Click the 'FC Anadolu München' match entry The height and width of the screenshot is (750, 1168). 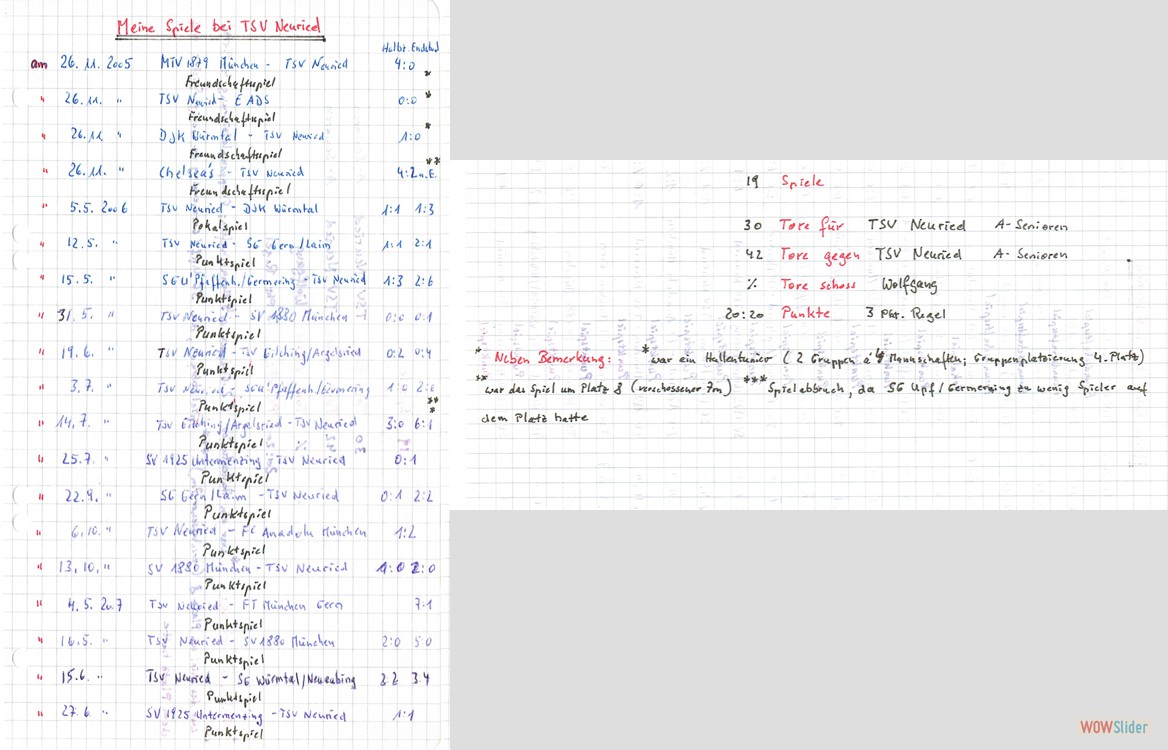coord(256,532)
